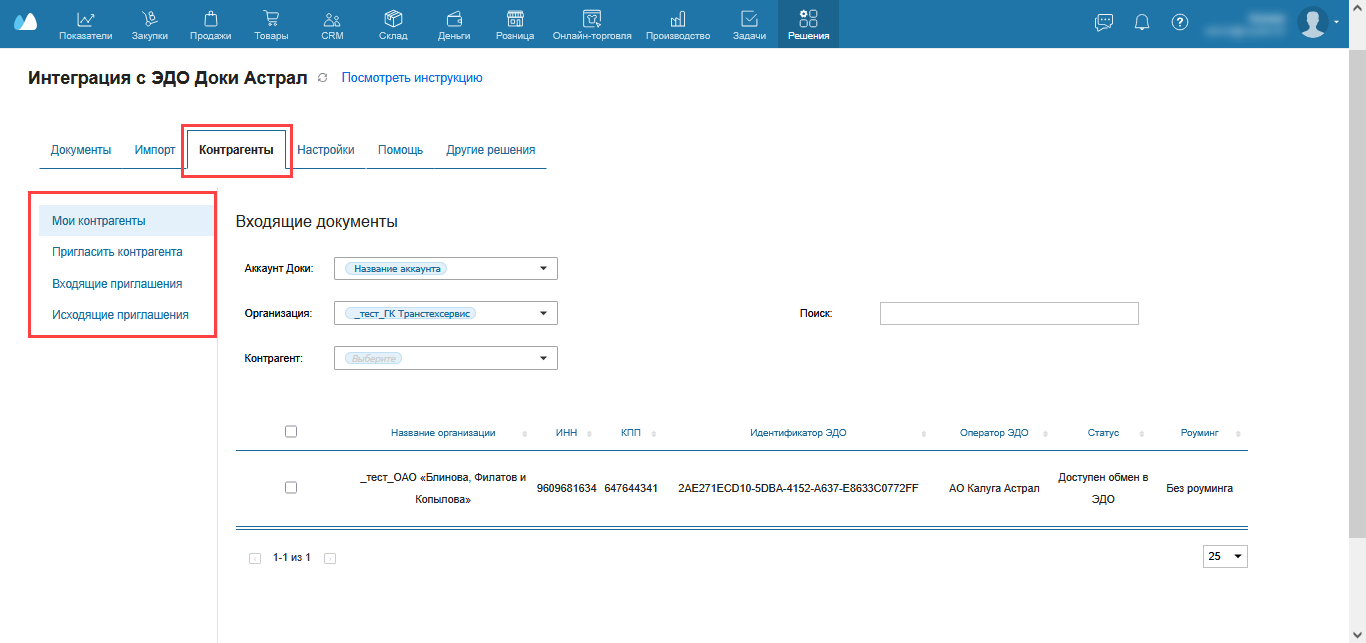Open the Склад warehouse section

click(x=393, y=24)
